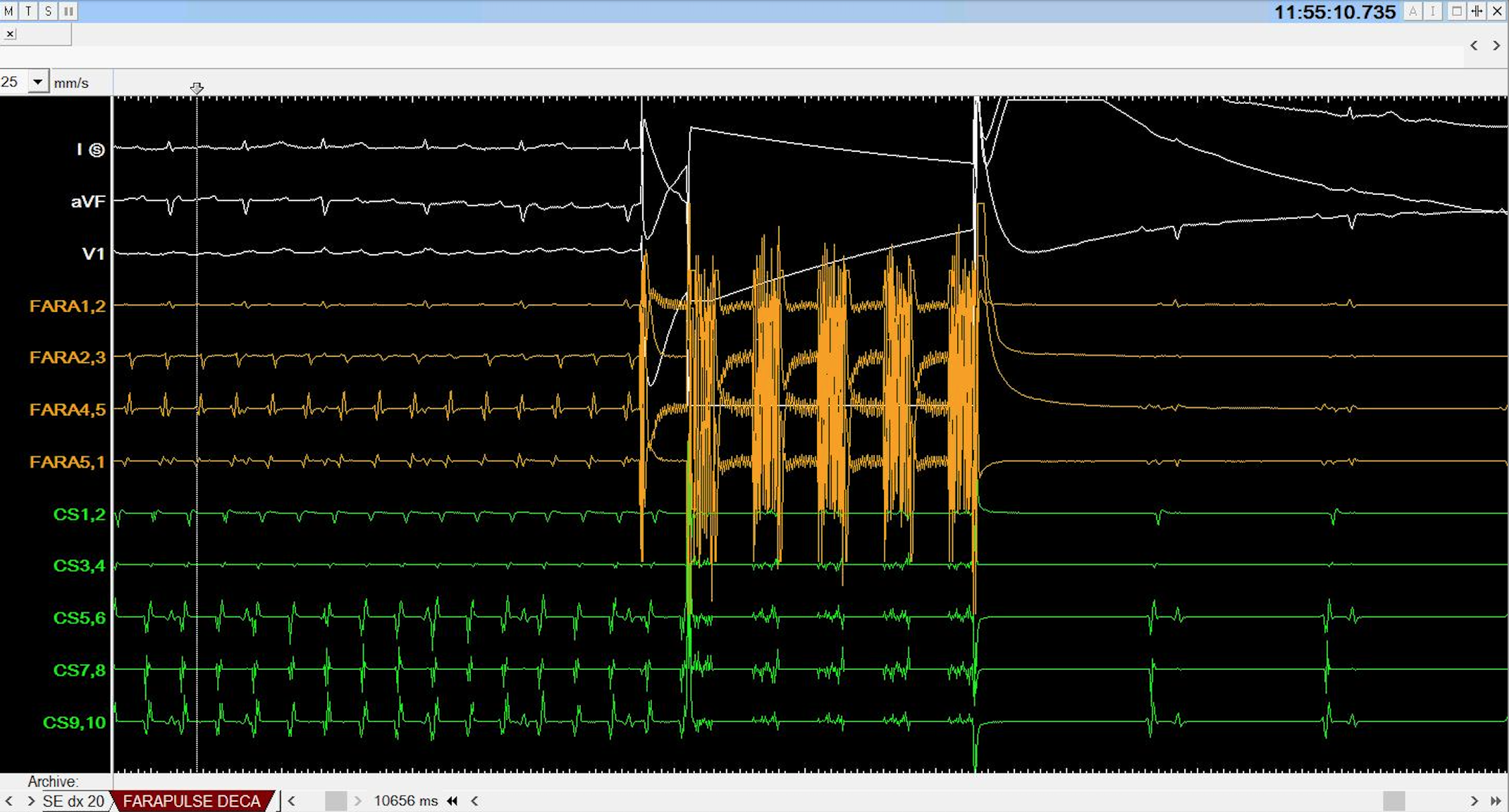
Task: Switch to the SE dx 20 tab
Action: pos(74,801)
